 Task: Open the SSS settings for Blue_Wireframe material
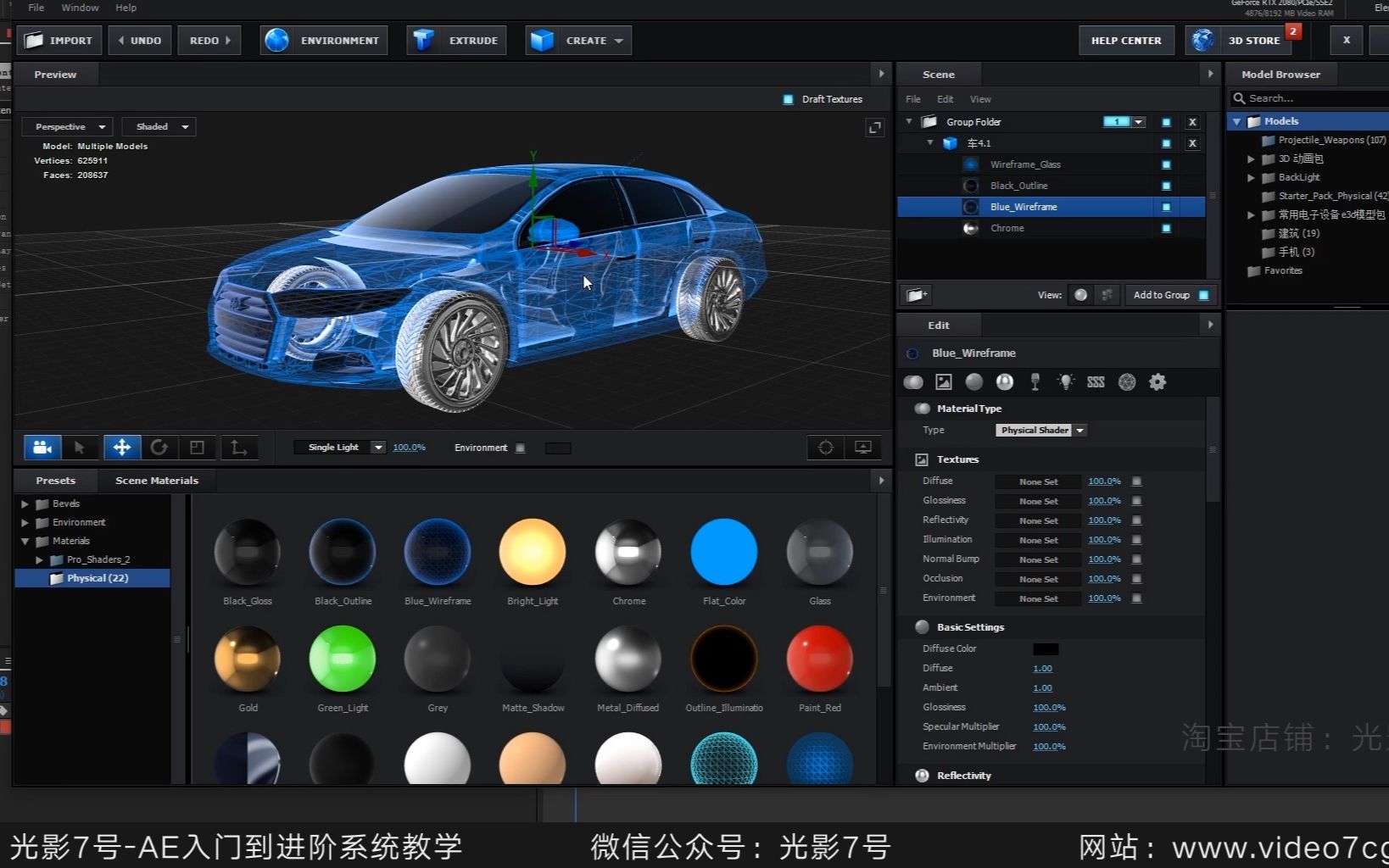(1096, 382)
